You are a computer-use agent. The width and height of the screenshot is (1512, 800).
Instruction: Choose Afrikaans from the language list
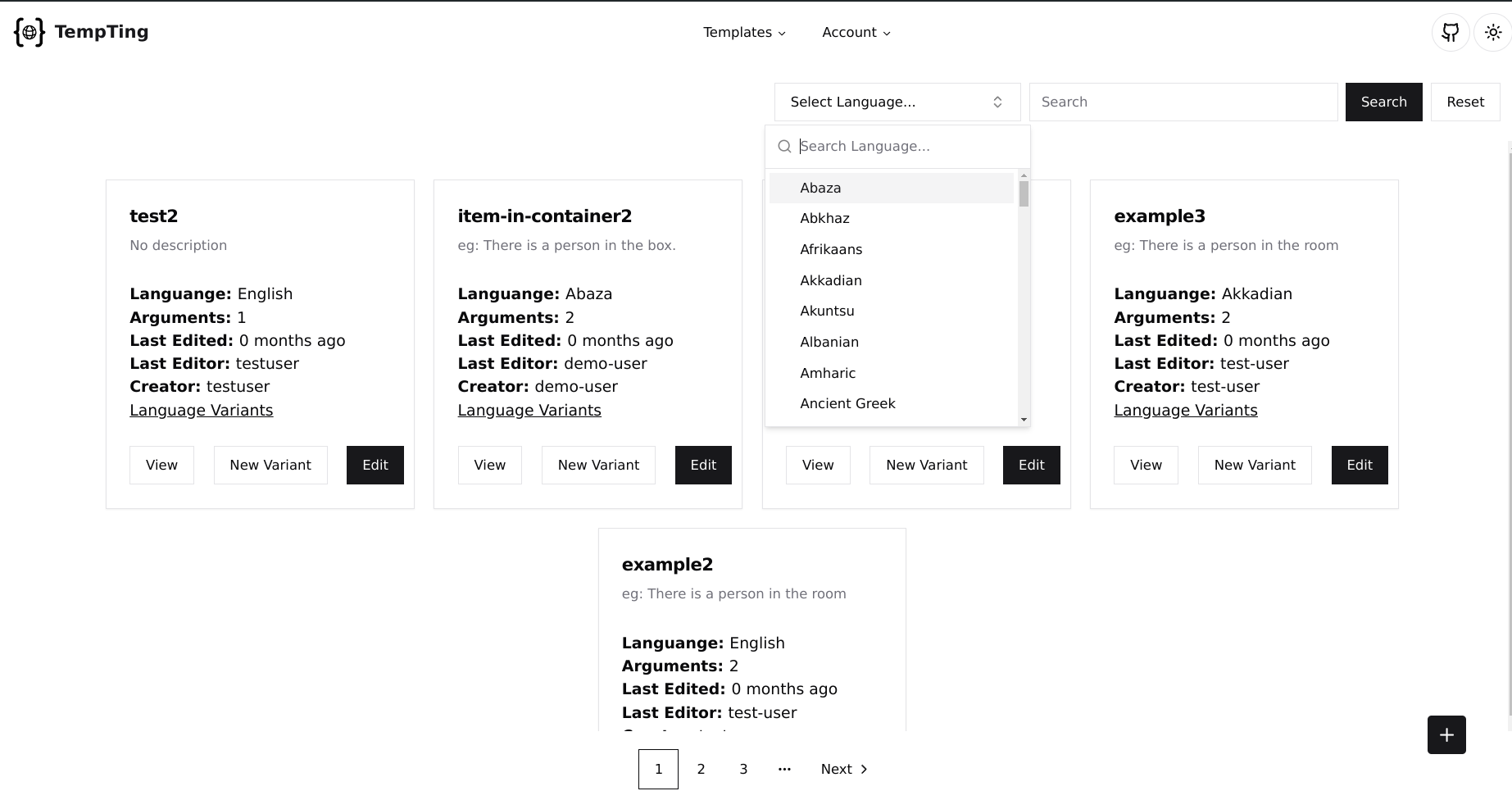(x=831, y=249)
